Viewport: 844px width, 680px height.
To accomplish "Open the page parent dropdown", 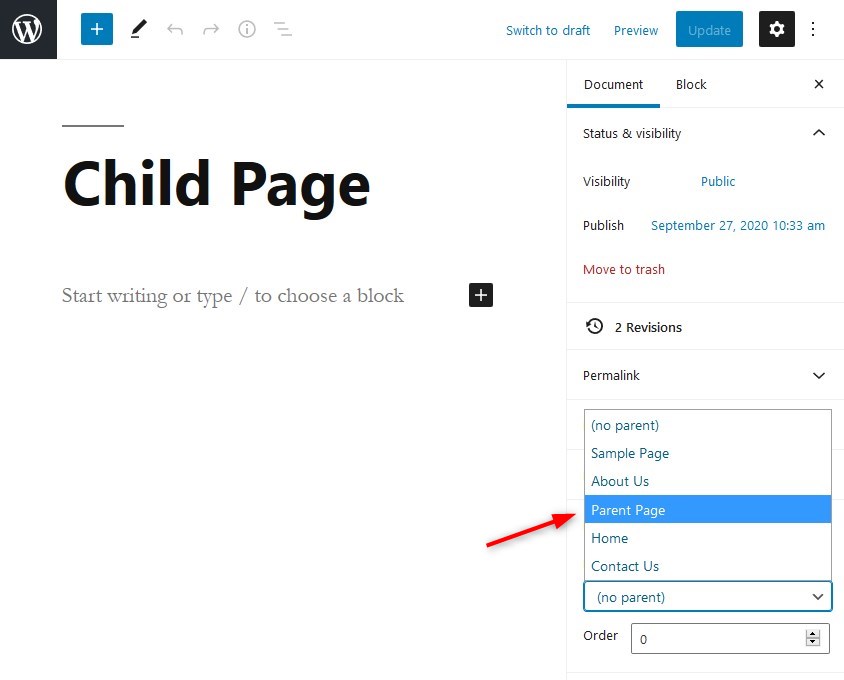I will coord(707,596).
